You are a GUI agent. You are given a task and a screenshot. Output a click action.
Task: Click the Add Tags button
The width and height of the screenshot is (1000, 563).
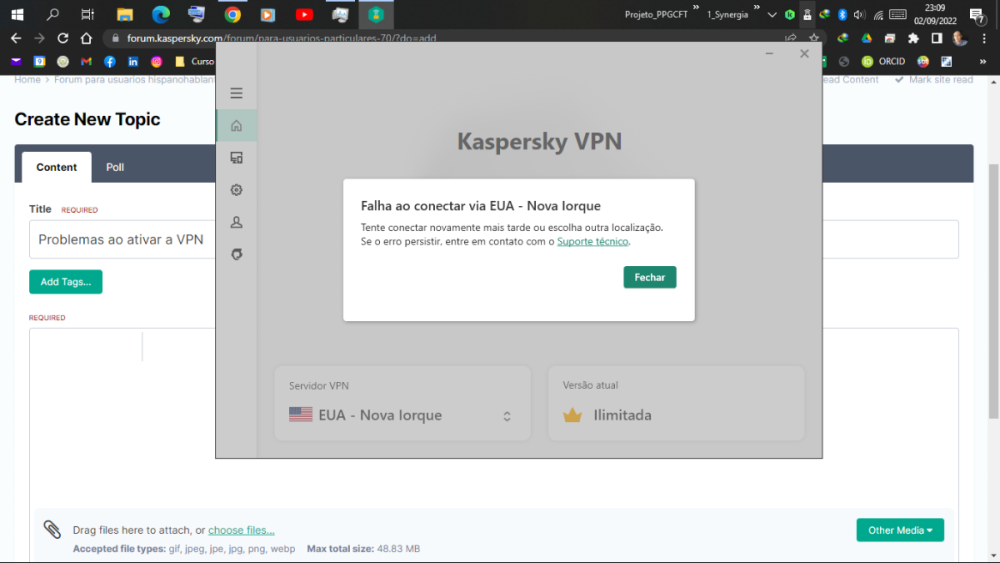point(66,282)
